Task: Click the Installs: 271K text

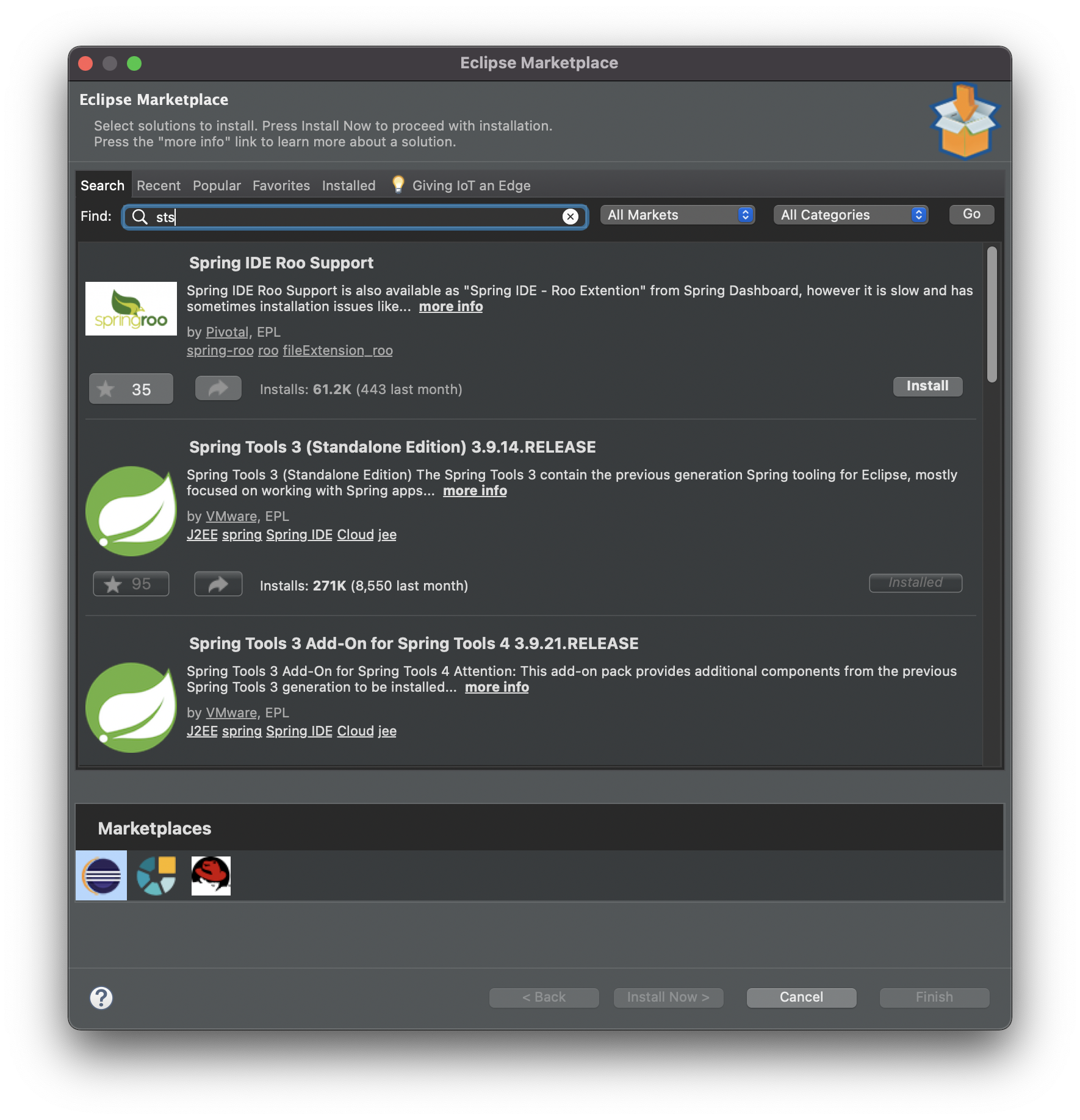Action: pos(303,586)
